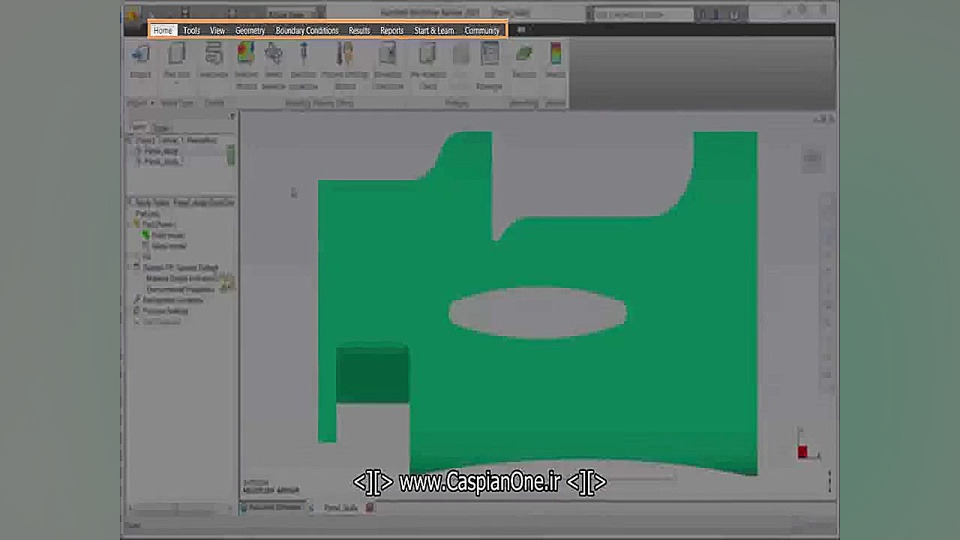Open the Geometry ribbon tab

click(x=250, y=30)
